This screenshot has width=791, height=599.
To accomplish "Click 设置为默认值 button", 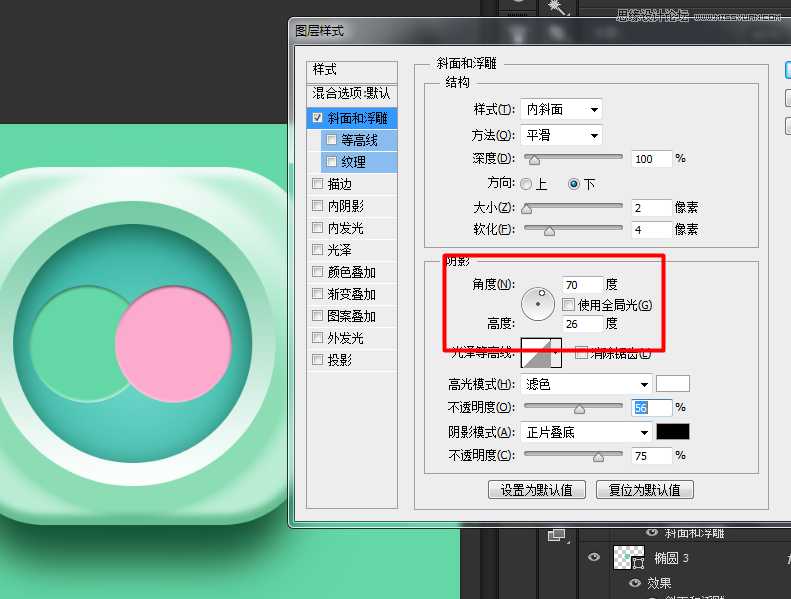I will 537,490.
